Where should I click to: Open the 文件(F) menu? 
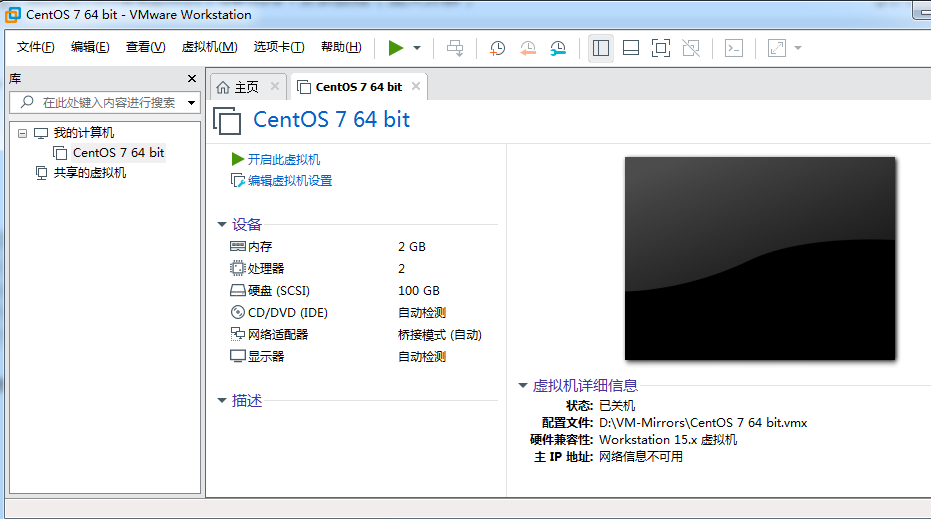coord(36,47)
